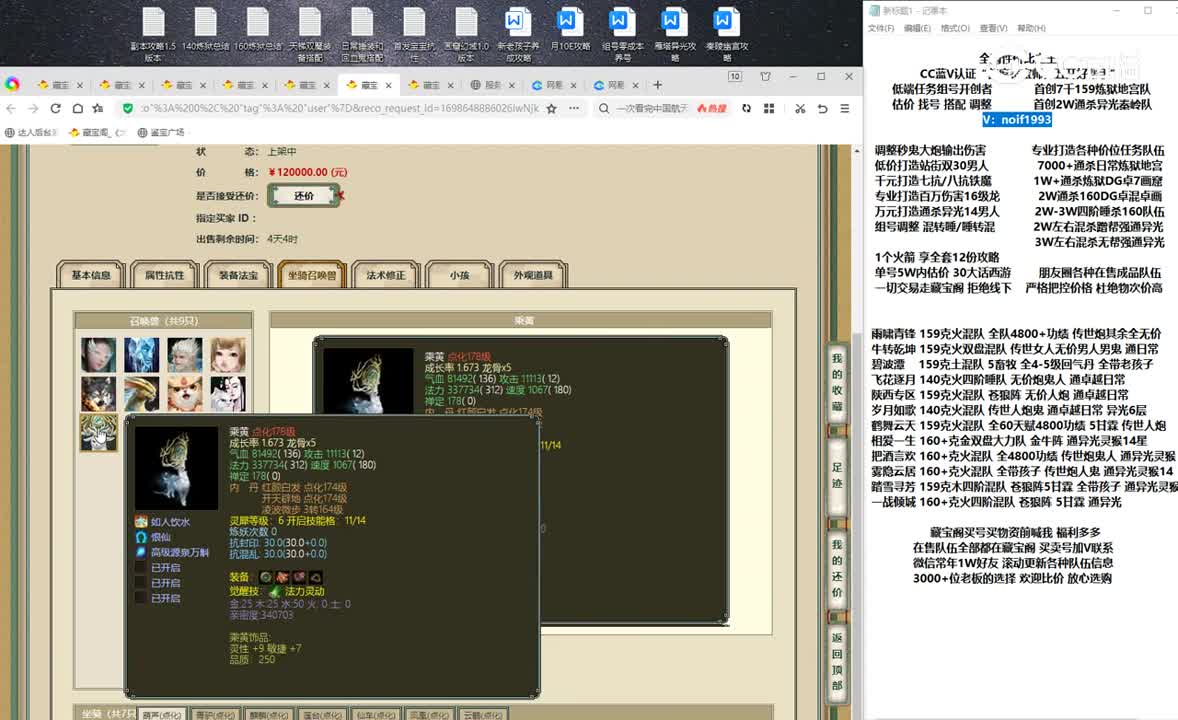The height and width of the screenshot is (720, 1178).
Task: Open the 月10E攻略 WPS document
Action: (x=569, y=30)
